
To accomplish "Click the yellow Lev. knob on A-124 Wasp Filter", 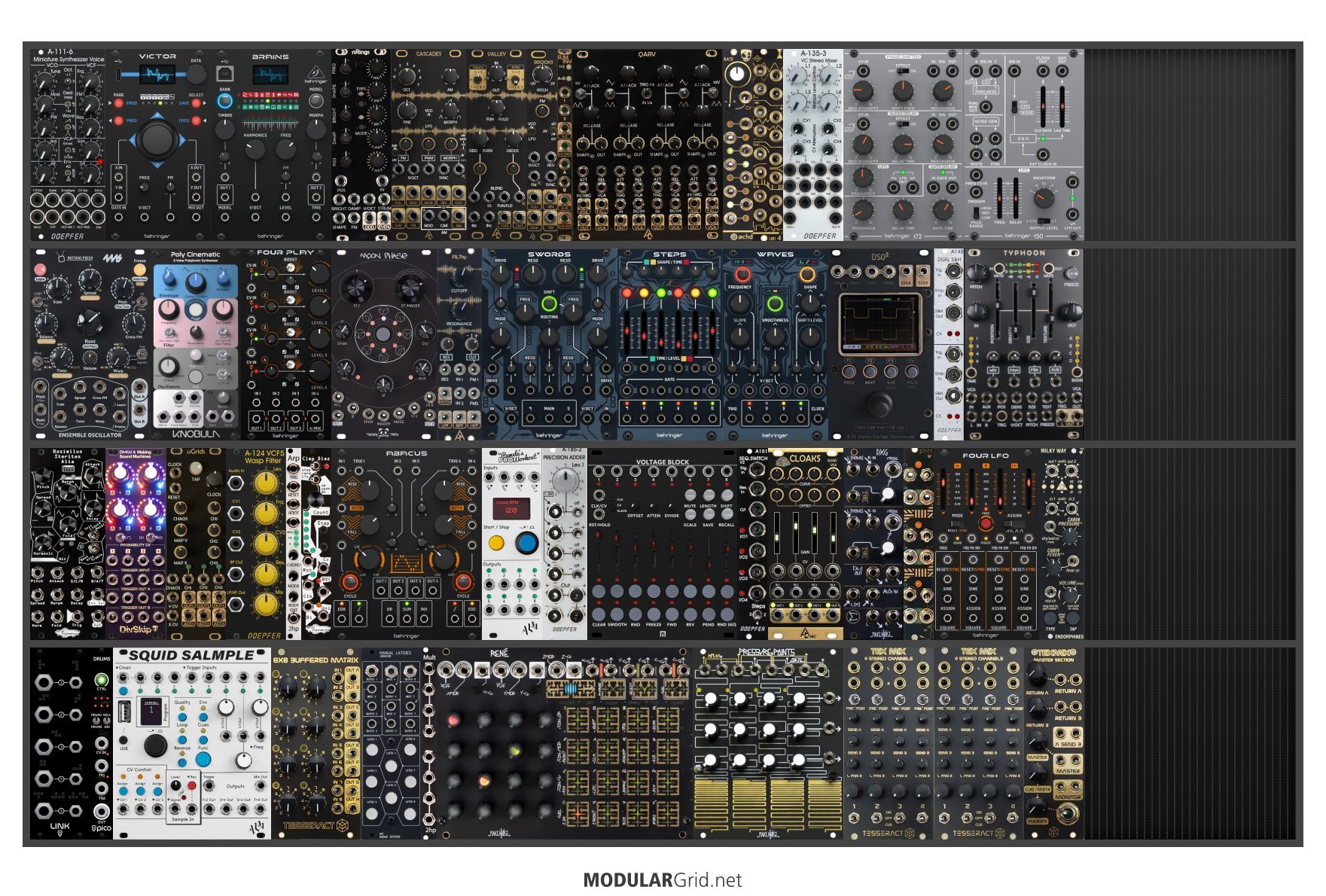I will (x=265, y=483).
